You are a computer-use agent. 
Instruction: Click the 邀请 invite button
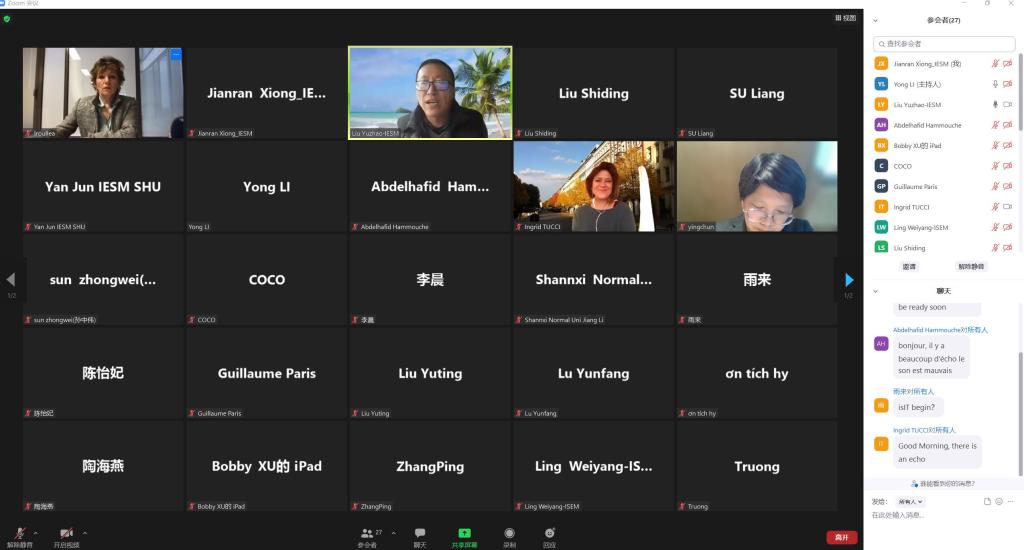(x=909, y=267)
